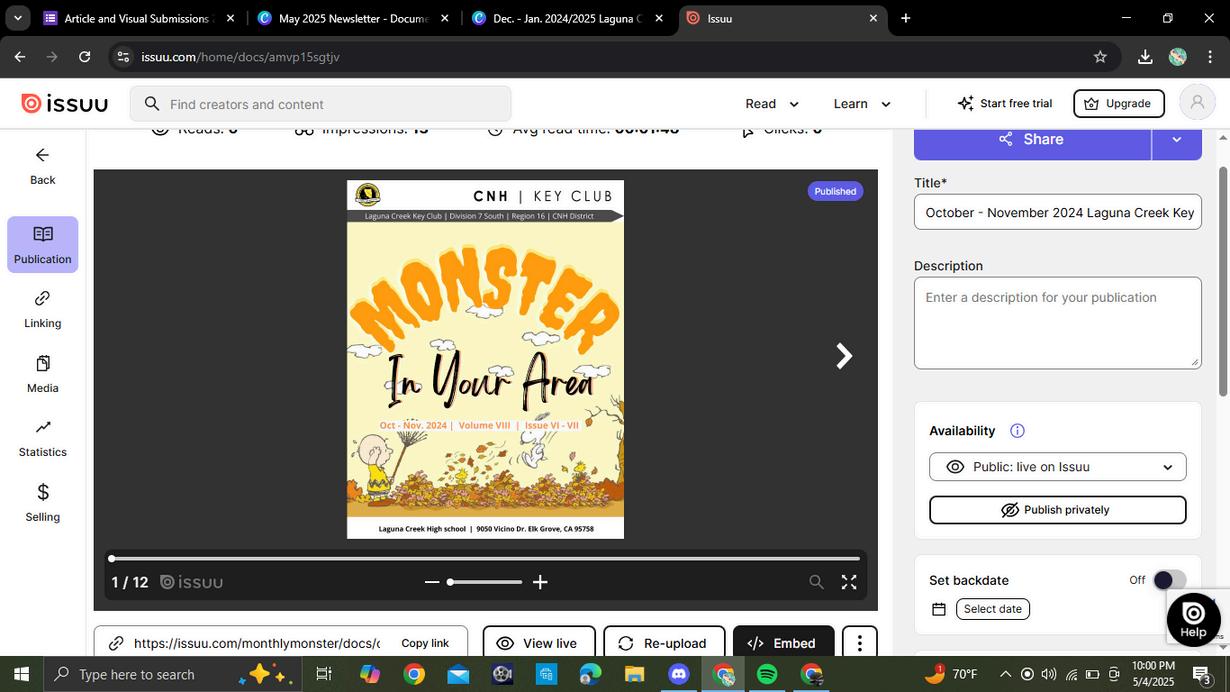Click Copy link button
This screenshot has width=1230, height=692.
click(x=425, y=643)
